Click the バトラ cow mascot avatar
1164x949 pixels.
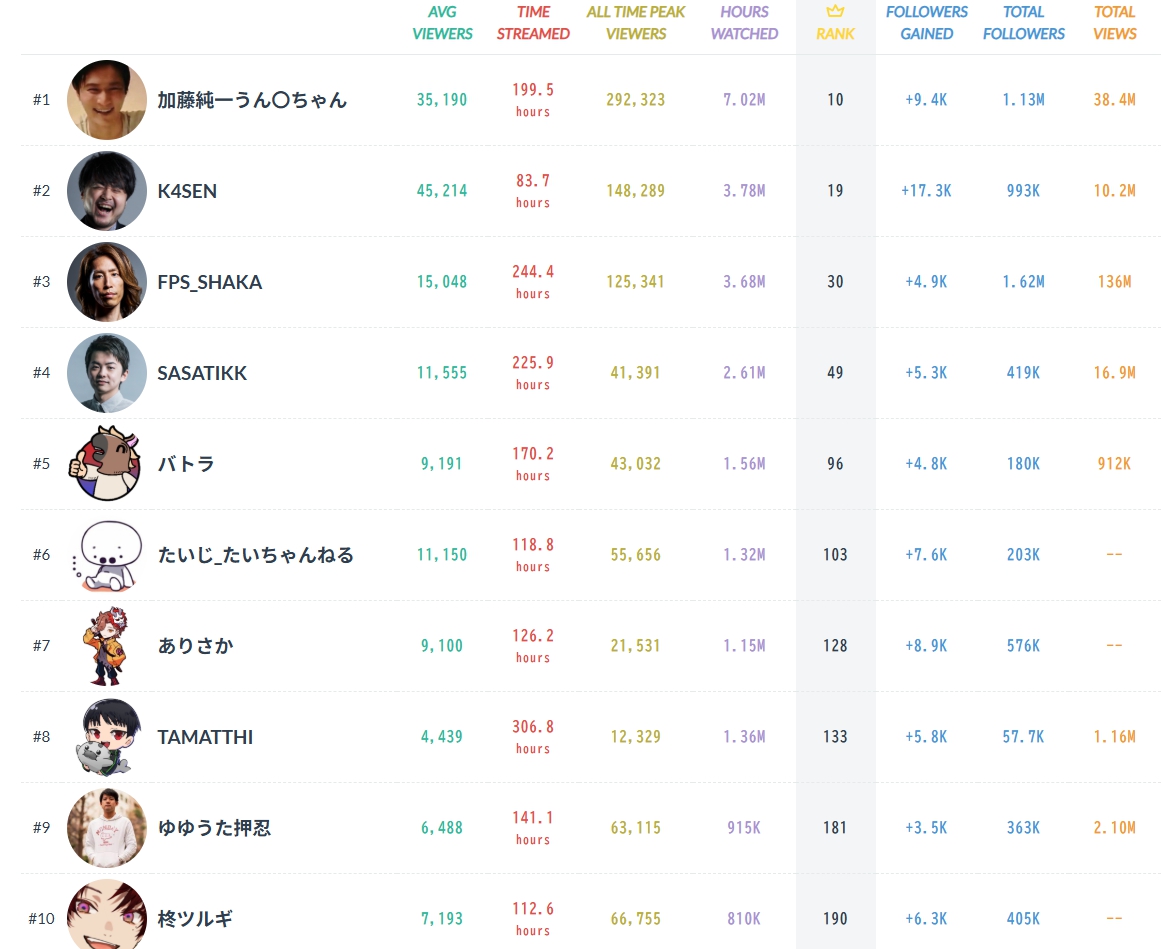click(105, 464)
